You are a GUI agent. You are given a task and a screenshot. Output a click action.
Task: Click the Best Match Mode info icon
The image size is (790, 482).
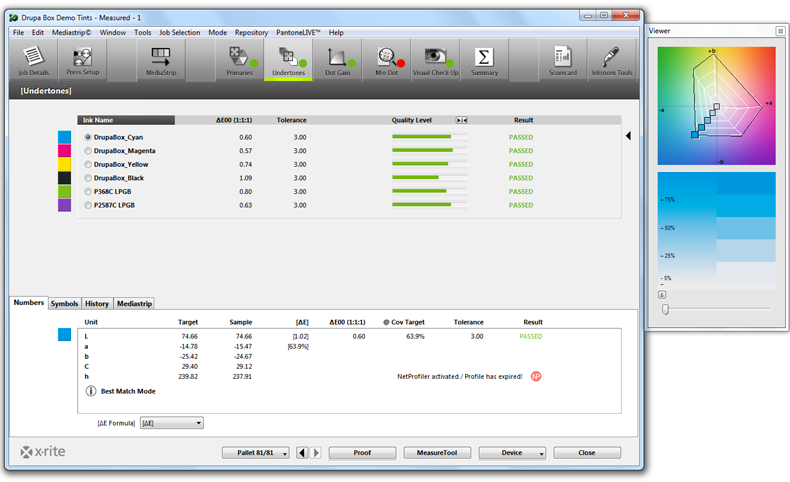pyautogui.click(x=91, y=391)
